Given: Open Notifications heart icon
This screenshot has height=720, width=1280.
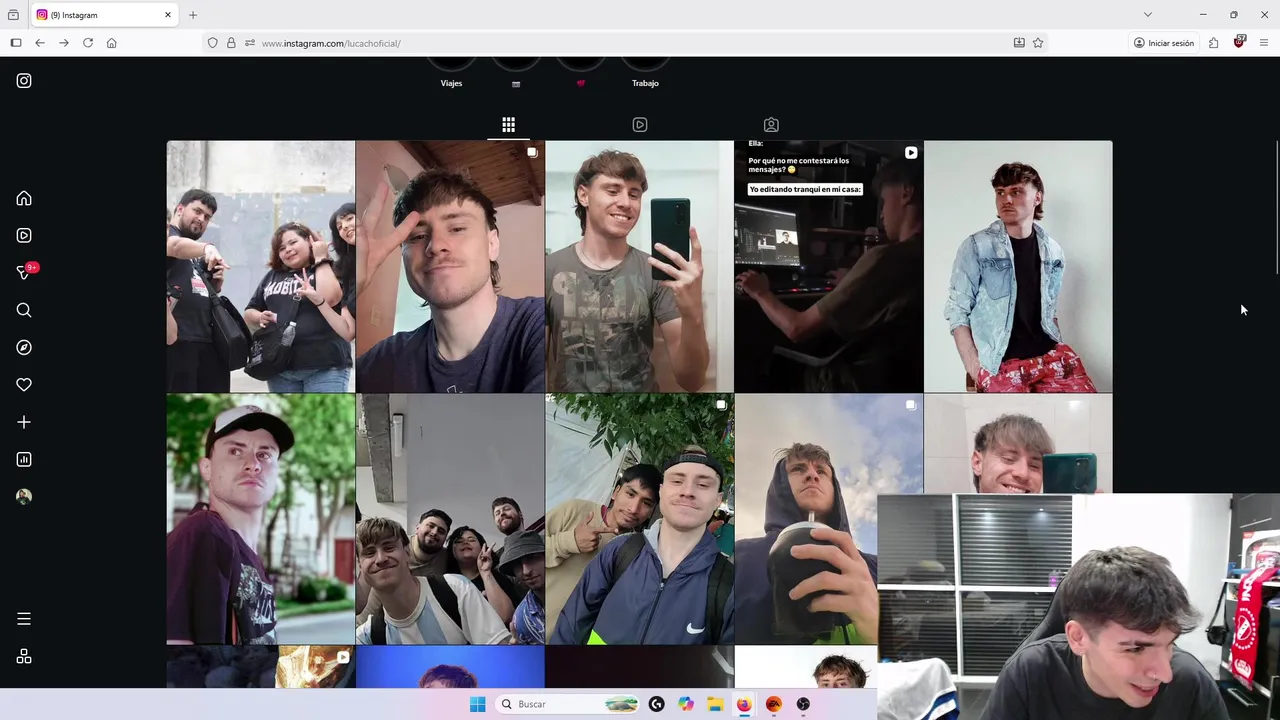Looking at the screenshot, I should (x=24, y=385).
